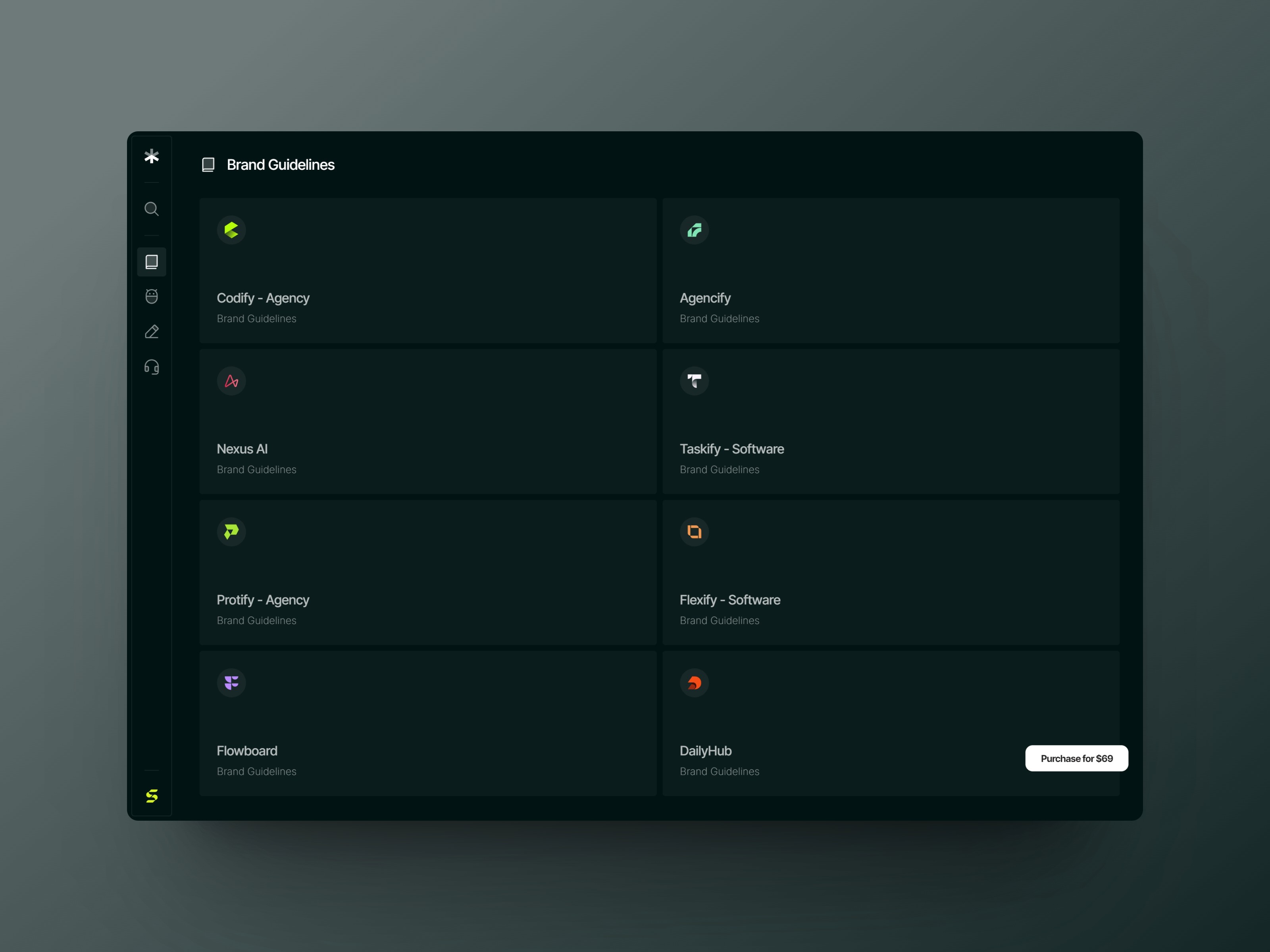Click the Taskify white T logo
Image resolution: width=1270 pixels, height=952 pixels.
click(694, 381)
